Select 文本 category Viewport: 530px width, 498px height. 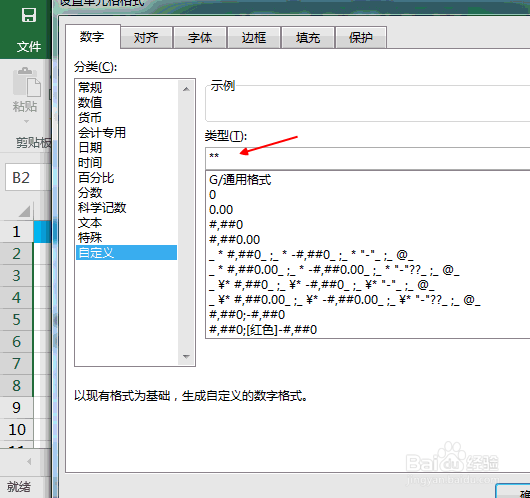(126, 222)
